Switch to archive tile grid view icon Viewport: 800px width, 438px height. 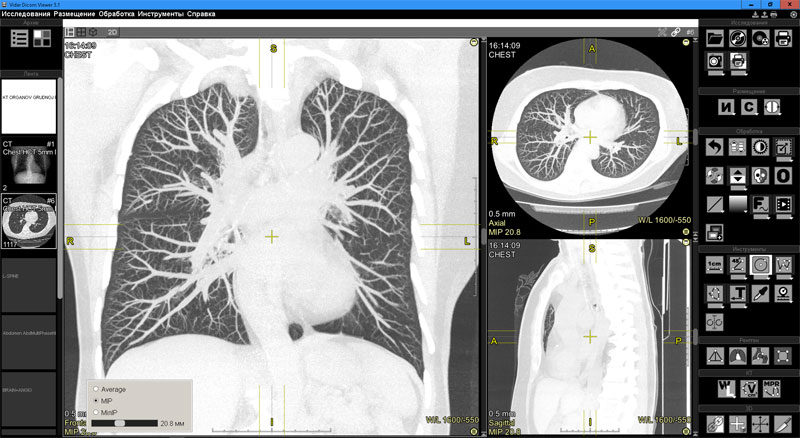[x=42, y=38]
